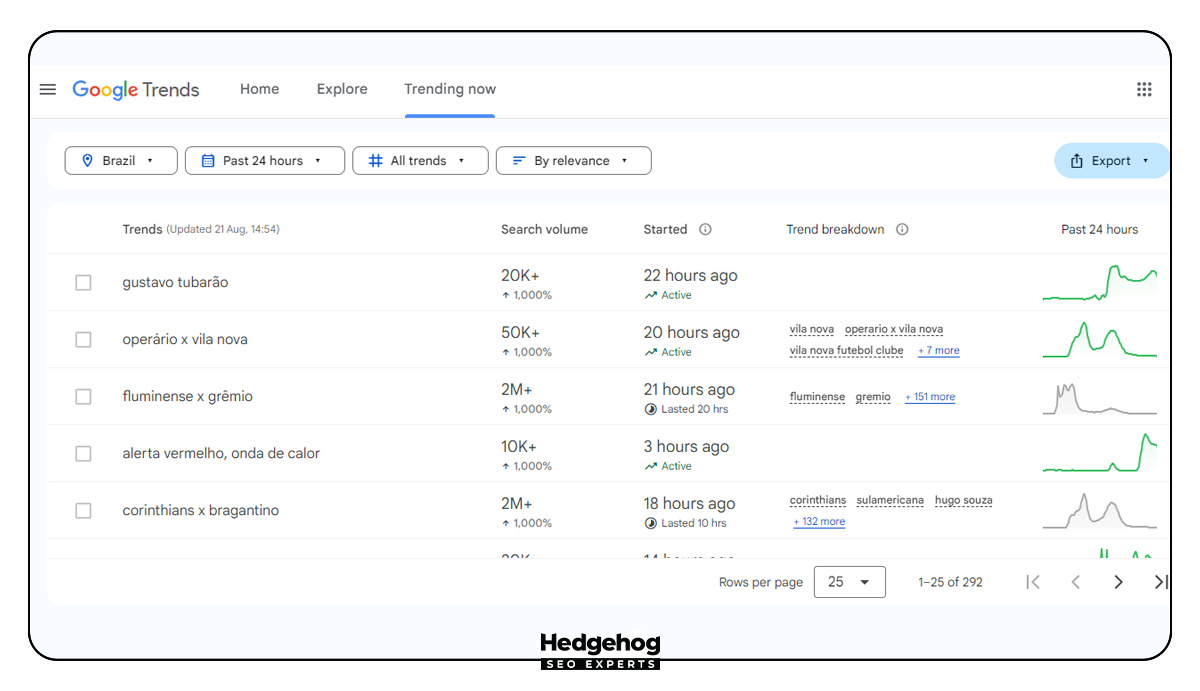Go to the first page of results
Screen dimensions: 1200x691
[1033, 582]
